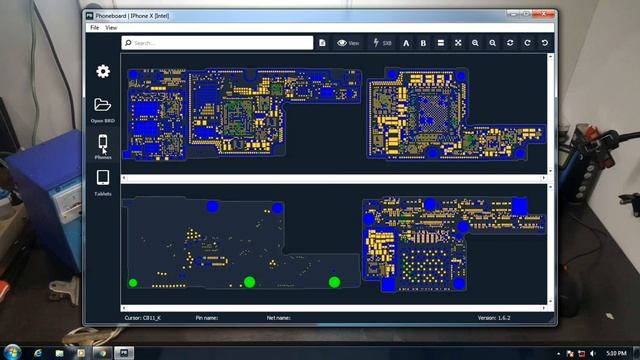
Task: Click the lightning bolt toolbar button
Action: point(382,43)
